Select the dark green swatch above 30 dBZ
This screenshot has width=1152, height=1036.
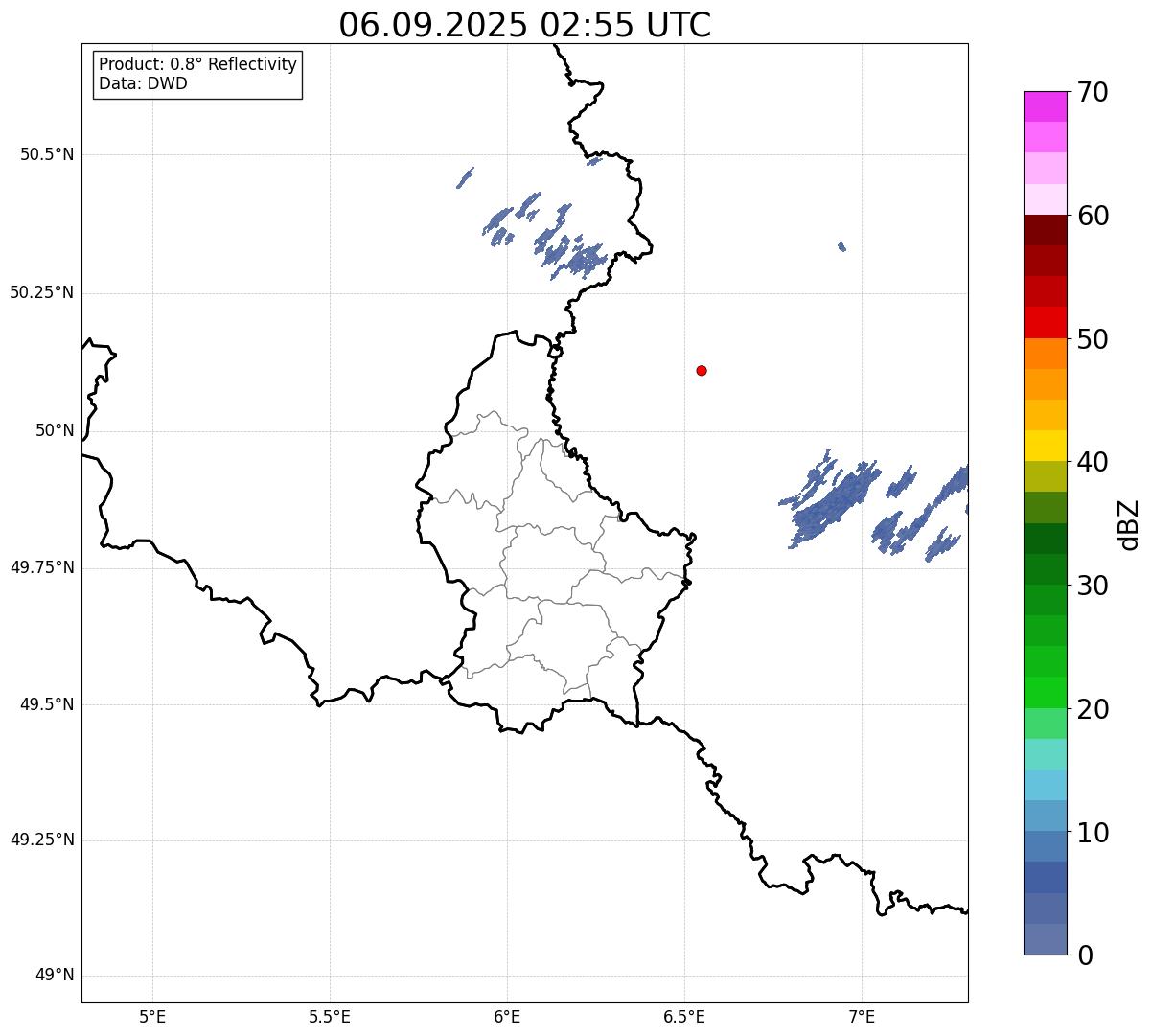coord(1045,569)
